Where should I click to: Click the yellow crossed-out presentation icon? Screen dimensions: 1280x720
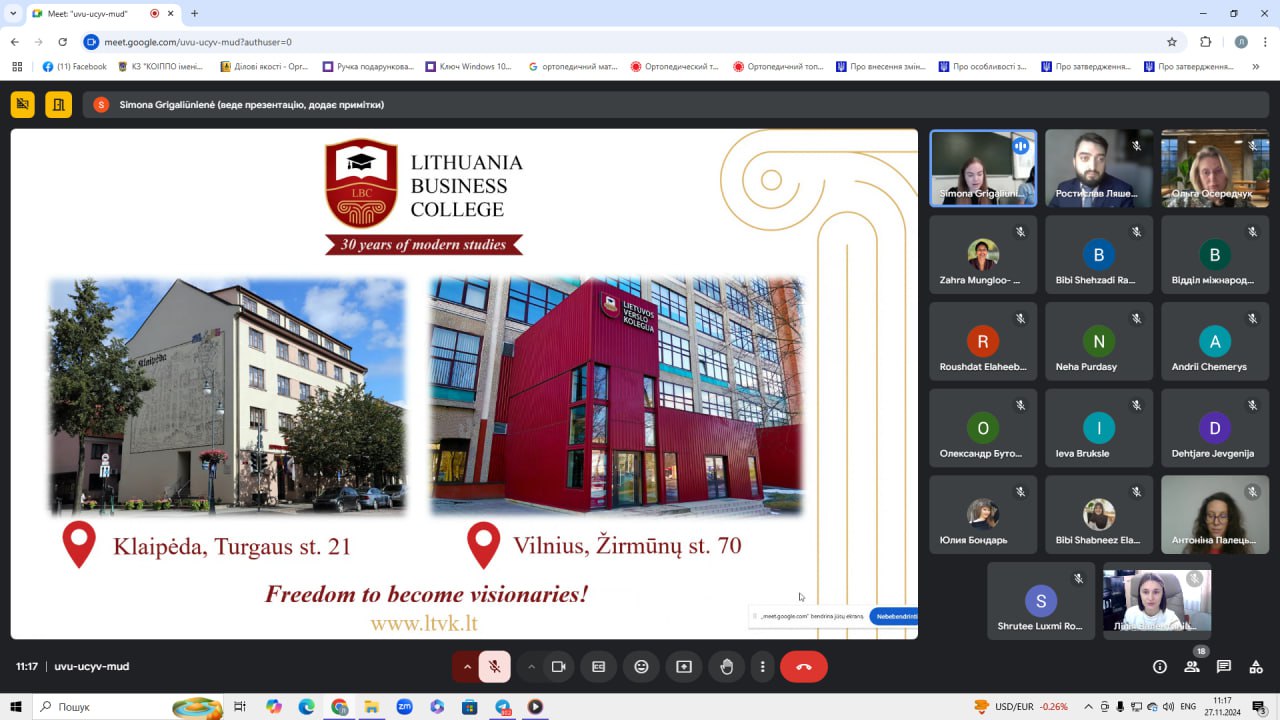(23, 104)
